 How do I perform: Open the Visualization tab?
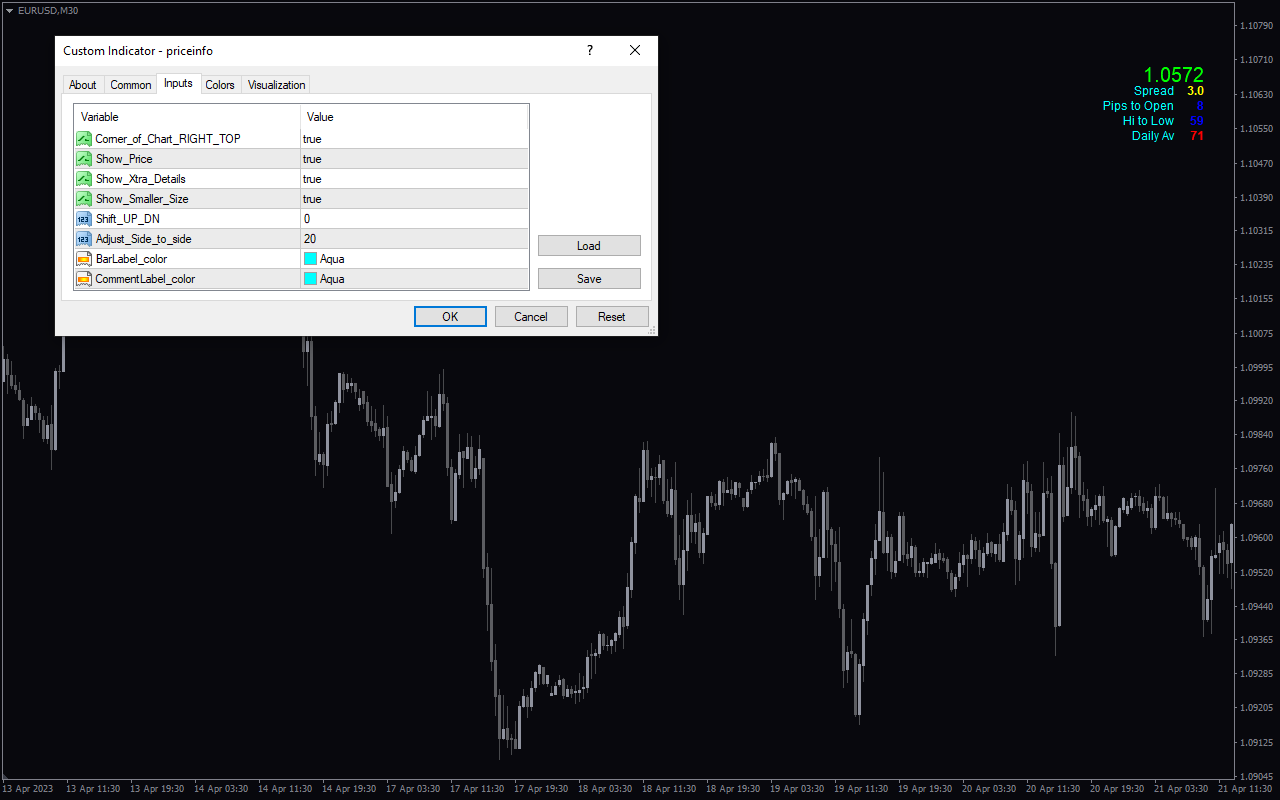pyautogui.click(x=276, y=85)
